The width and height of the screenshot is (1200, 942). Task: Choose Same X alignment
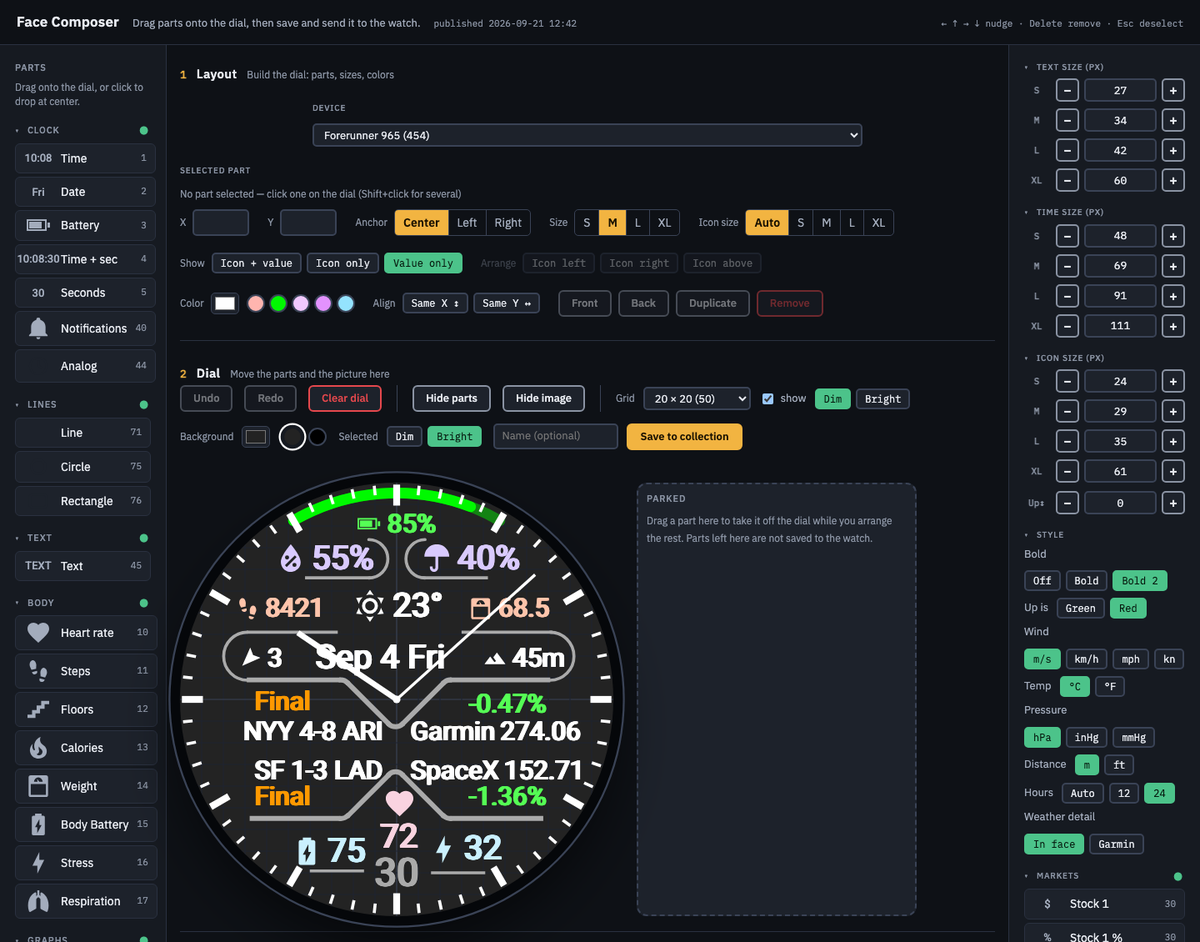[x=435, y=303]
